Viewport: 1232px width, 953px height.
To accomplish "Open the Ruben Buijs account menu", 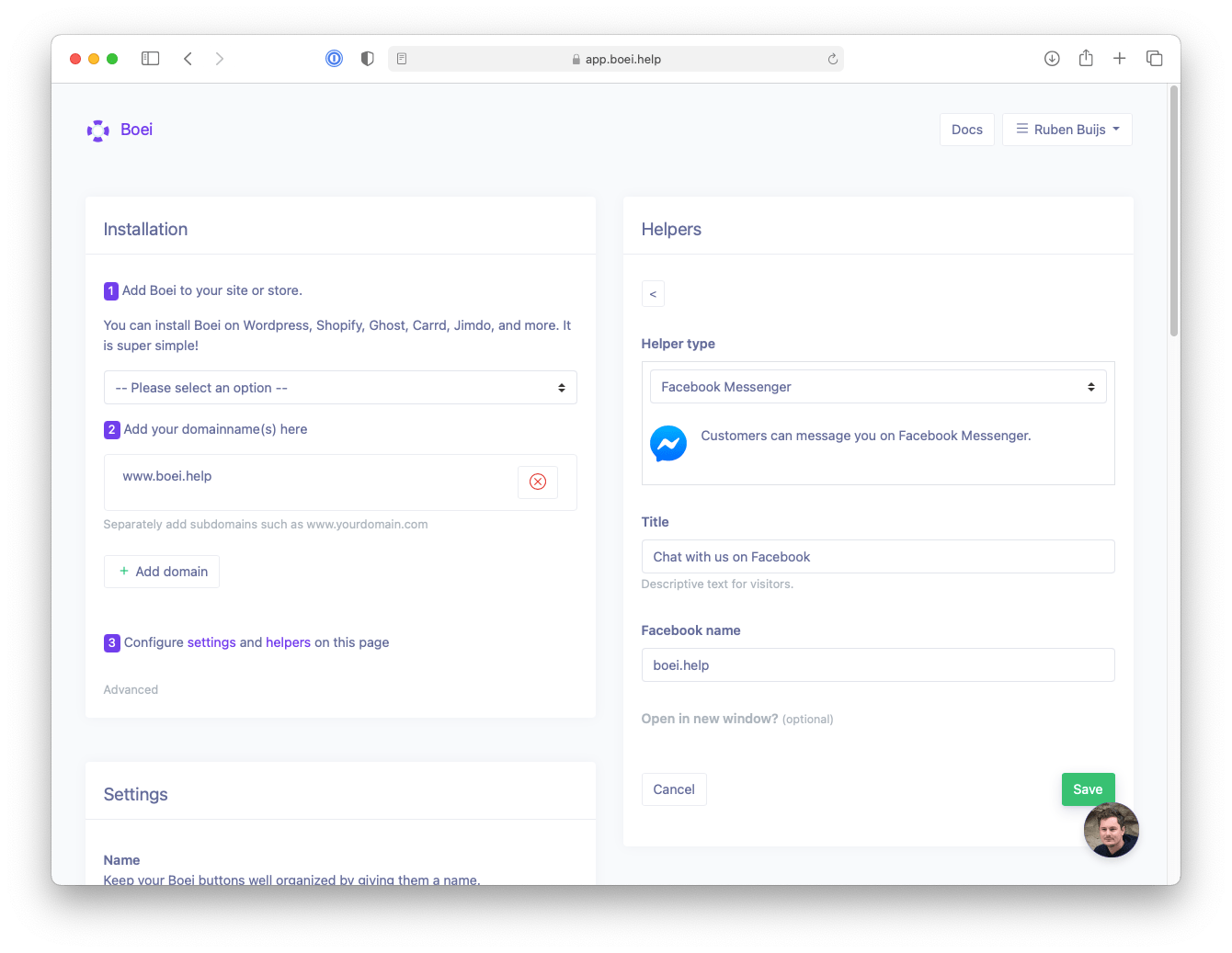I will [1067, 130].
